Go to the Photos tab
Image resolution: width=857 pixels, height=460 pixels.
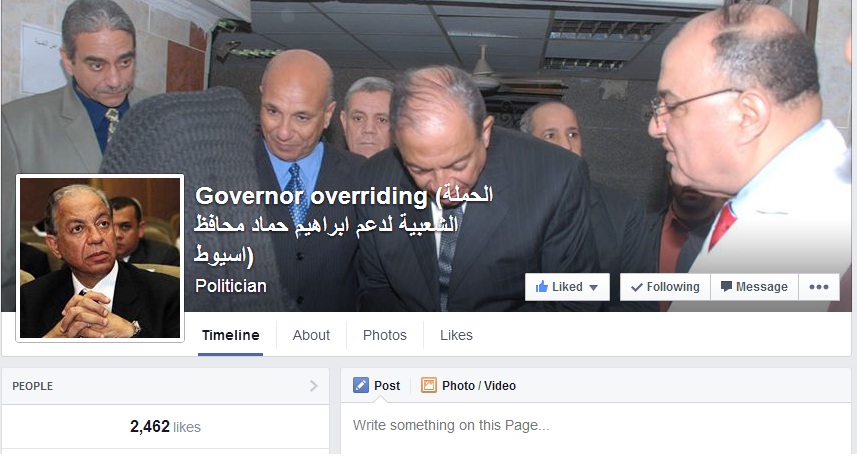pyautogui.click(x=385, y=335)
